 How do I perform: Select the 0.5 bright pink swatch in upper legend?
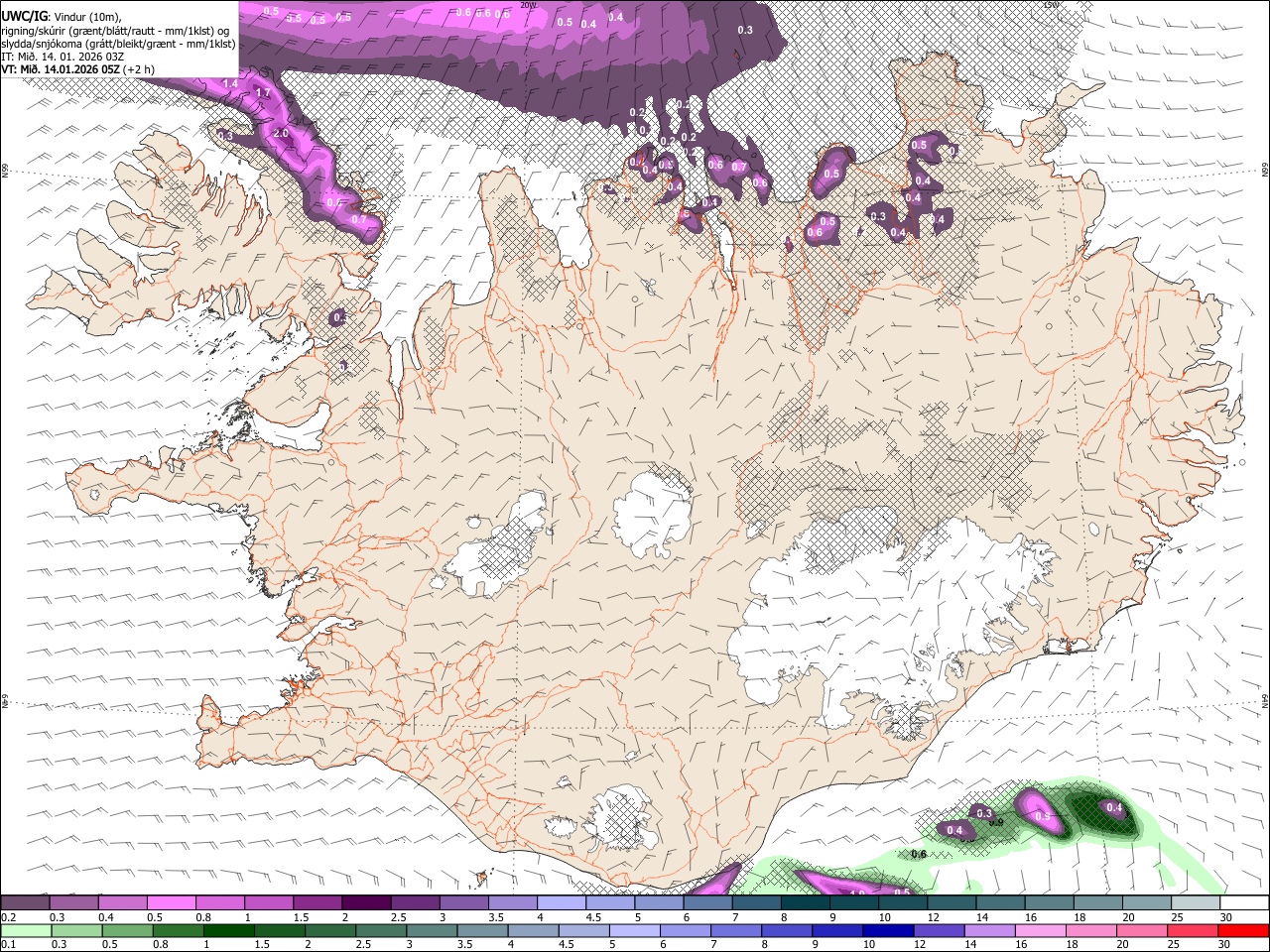click(x=172, y=902)
